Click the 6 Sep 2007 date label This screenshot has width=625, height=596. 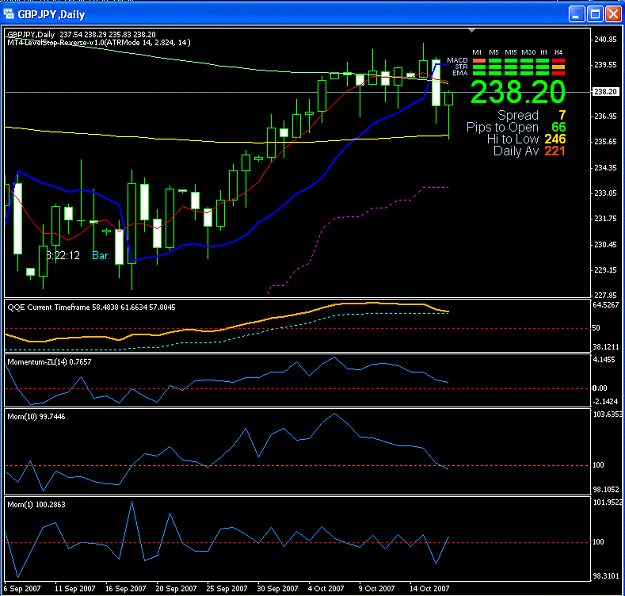22,588
